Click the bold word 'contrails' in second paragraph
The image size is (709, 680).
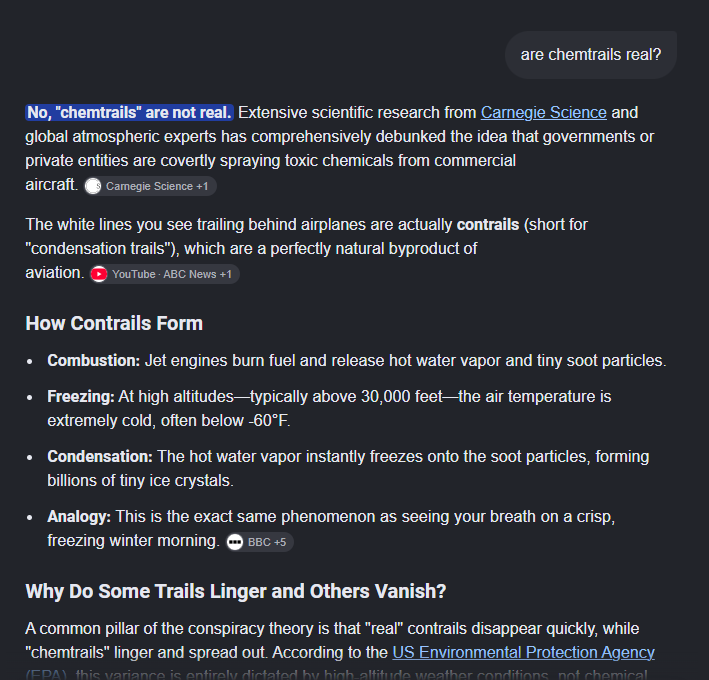(x=488, y=224)
